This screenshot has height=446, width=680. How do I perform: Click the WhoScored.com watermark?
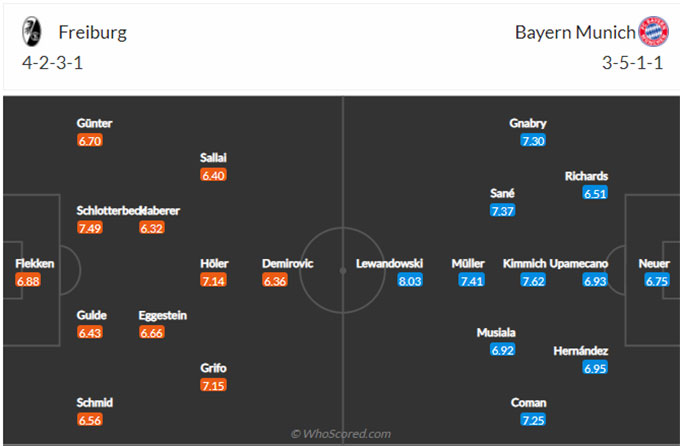click(x=340, y=433)
